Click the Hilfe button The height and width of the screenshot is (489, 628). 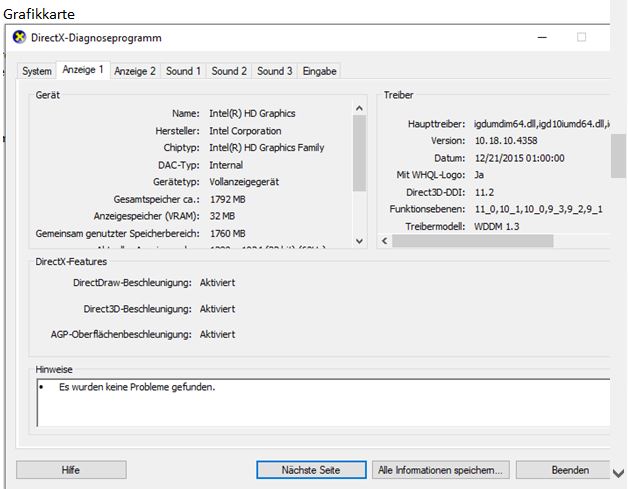pos(70,470)
